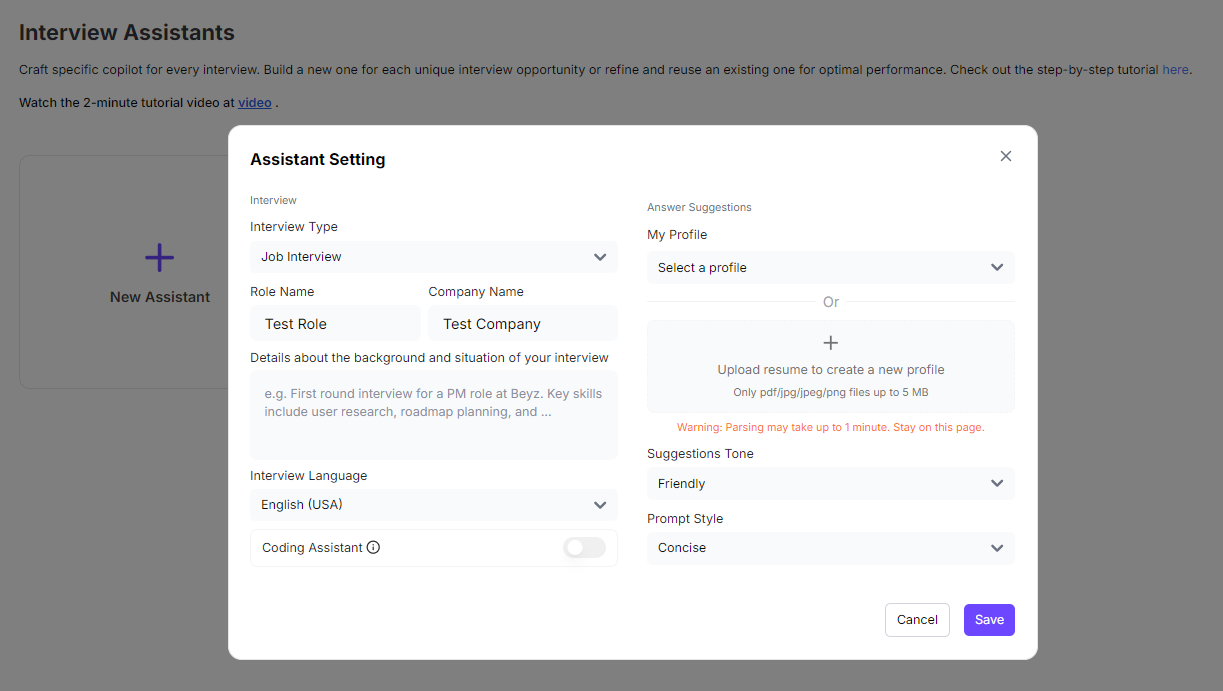Close the Assistant Setting dialog with X
1223x691 pixels.
click(1006, 156)
